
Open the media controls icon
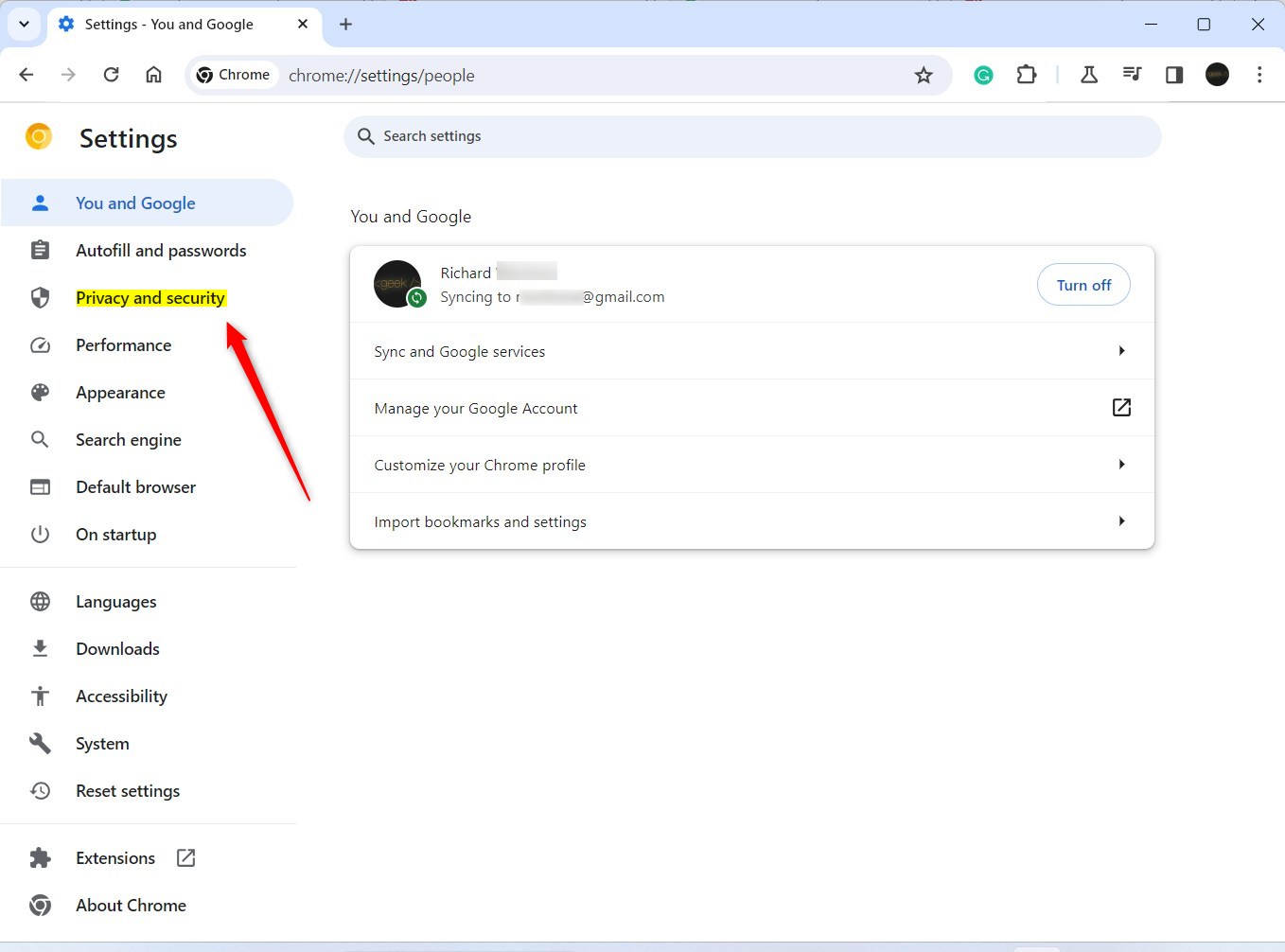1132,74
